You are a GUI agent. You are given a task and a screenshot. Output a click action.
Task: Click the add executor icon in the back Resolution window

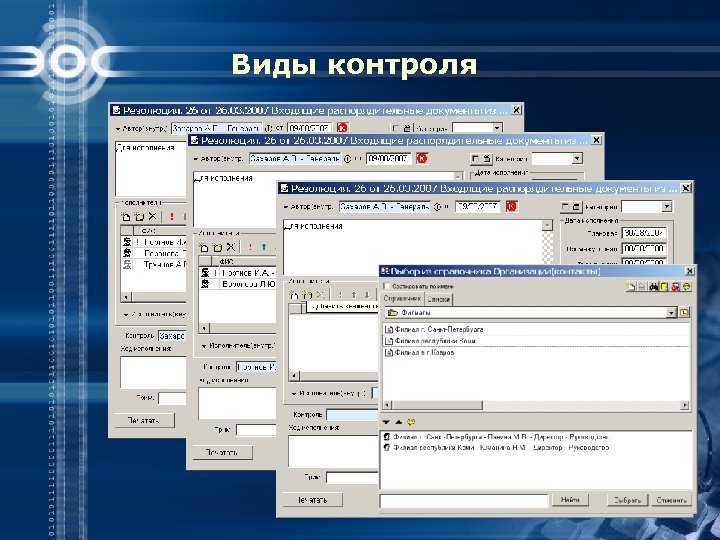tap(125, 216)
